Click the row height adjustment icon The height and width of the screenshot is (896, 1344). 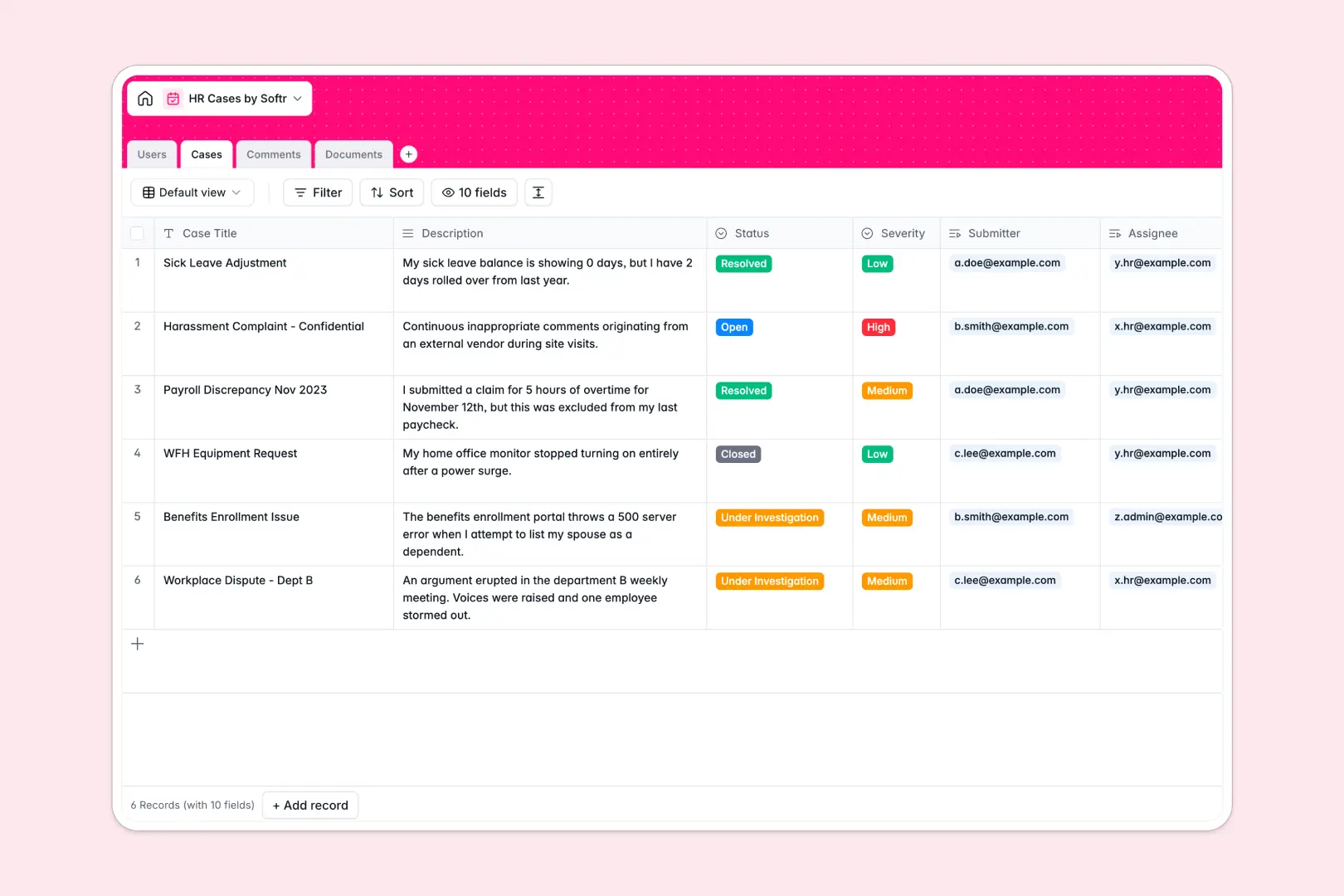[538, 192]
